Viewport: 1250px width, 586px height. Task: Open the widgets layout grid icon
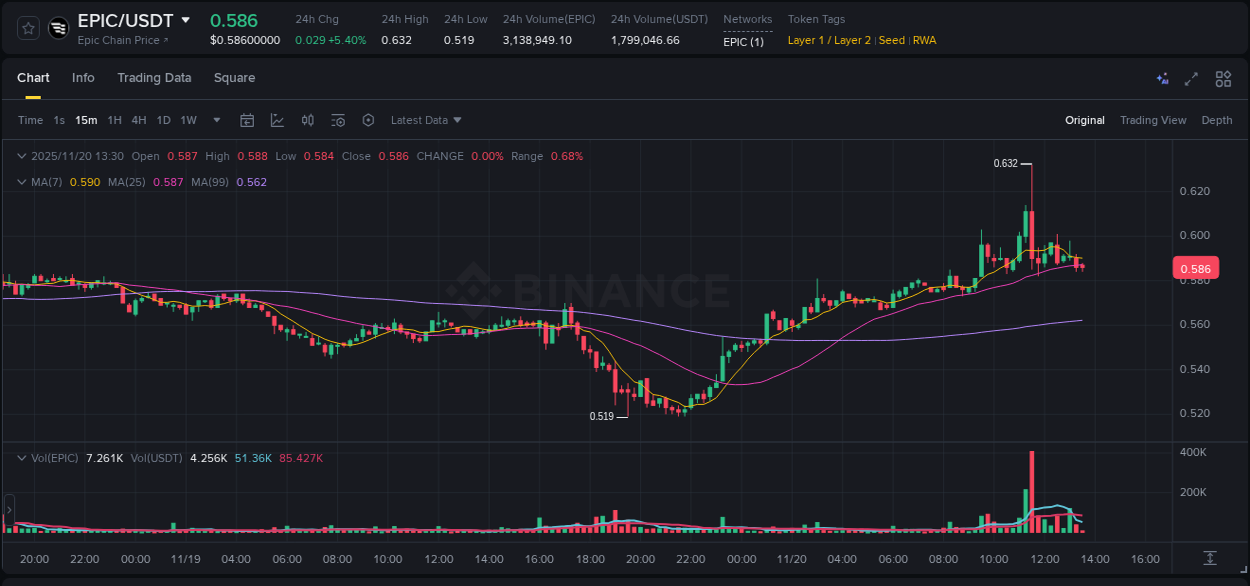coord(1222,78)
